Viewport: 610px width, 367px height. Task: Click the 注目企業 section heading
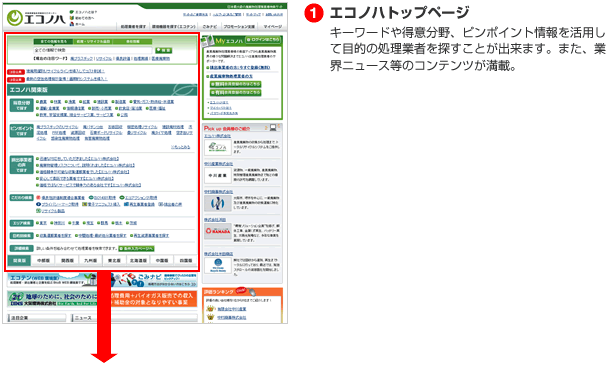[37, 318]
